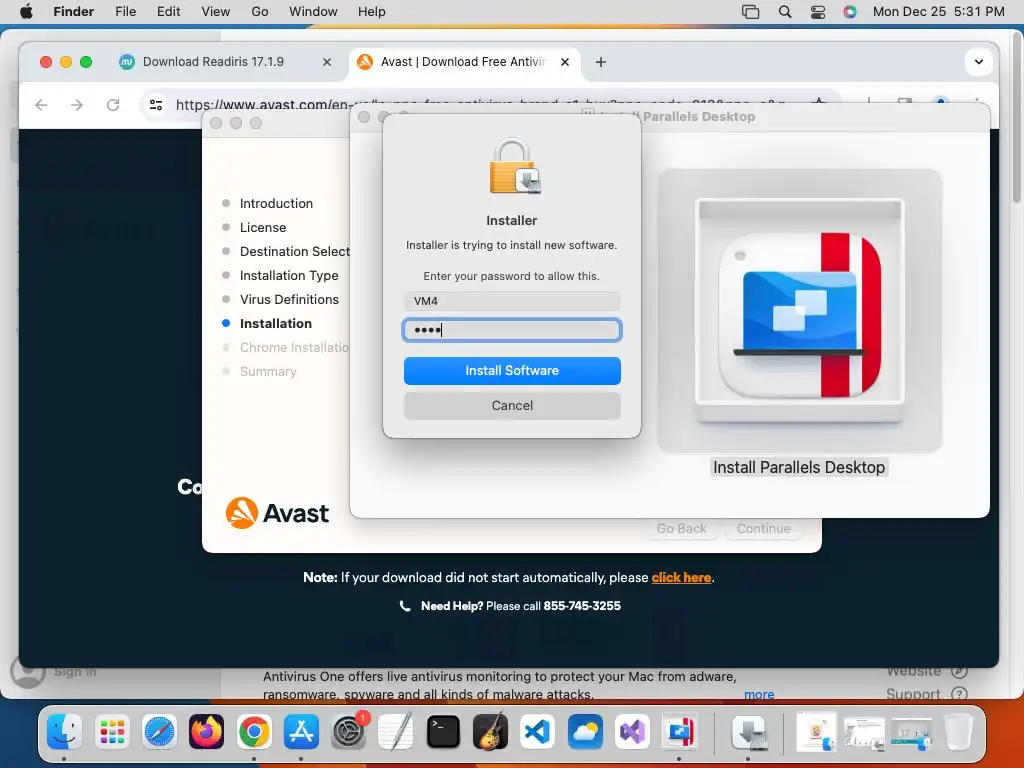The height and width of the screenshot is (768, 1024).
Task: Open a new Chrome tab
Action: click(x=601, y=62)
